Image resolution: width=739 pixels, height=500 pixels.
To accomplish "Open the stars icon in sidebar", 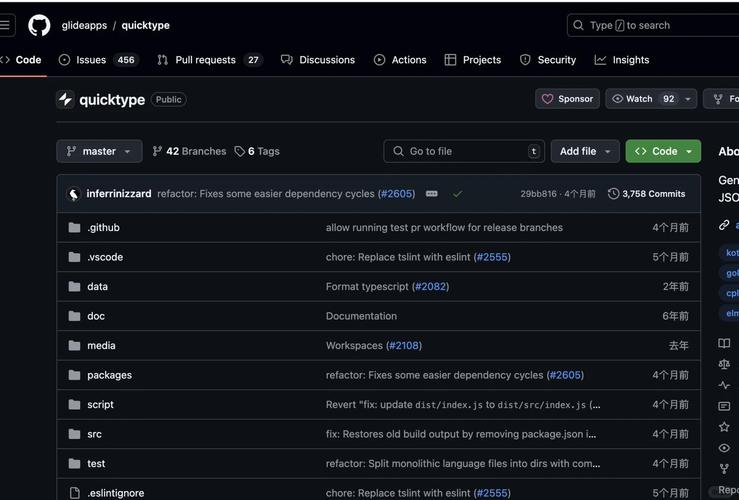I will (724, 427).
